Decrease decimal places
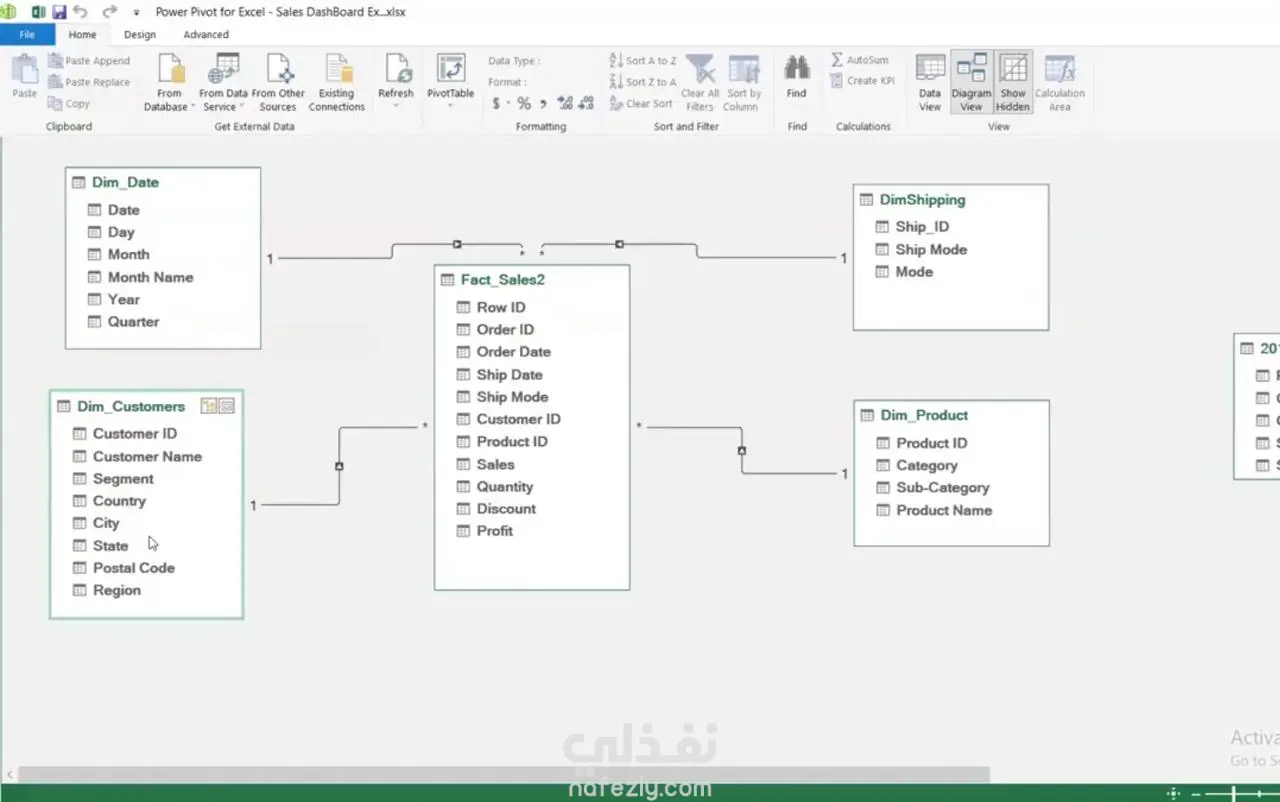The image size is (1280, 802). tap(586, 103)
